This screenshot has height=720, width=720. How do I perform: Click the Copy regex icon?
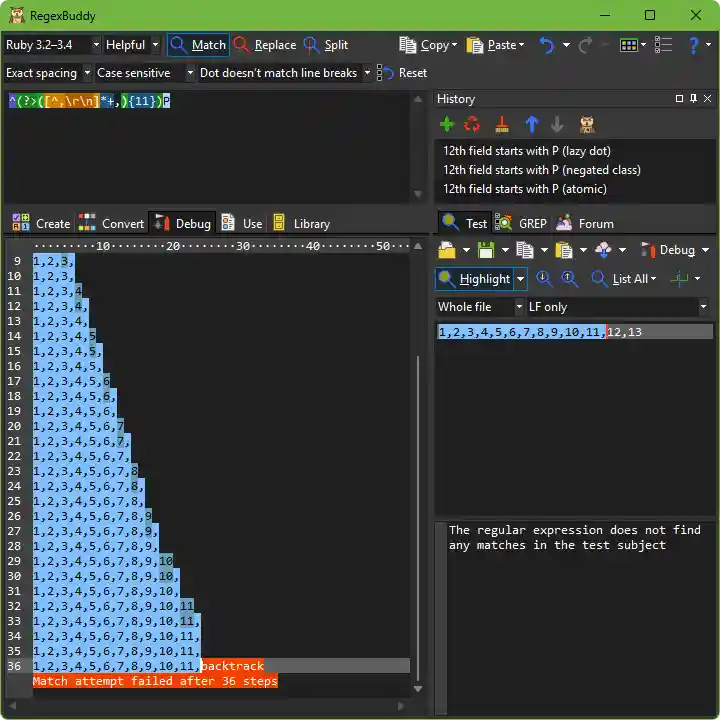coord(408,45)
